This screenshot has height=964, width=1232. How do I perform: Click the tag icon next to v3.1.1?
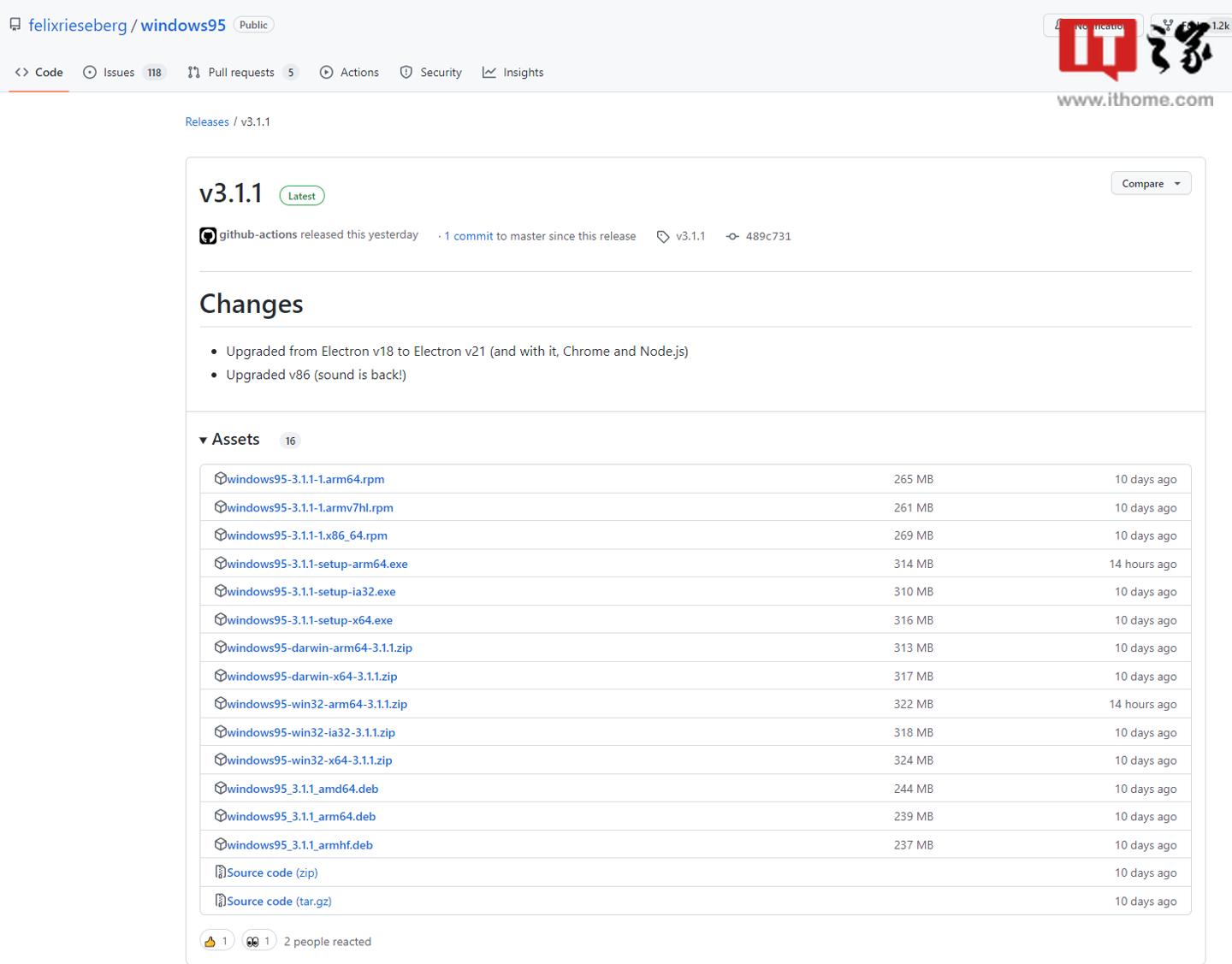[663, 236]
